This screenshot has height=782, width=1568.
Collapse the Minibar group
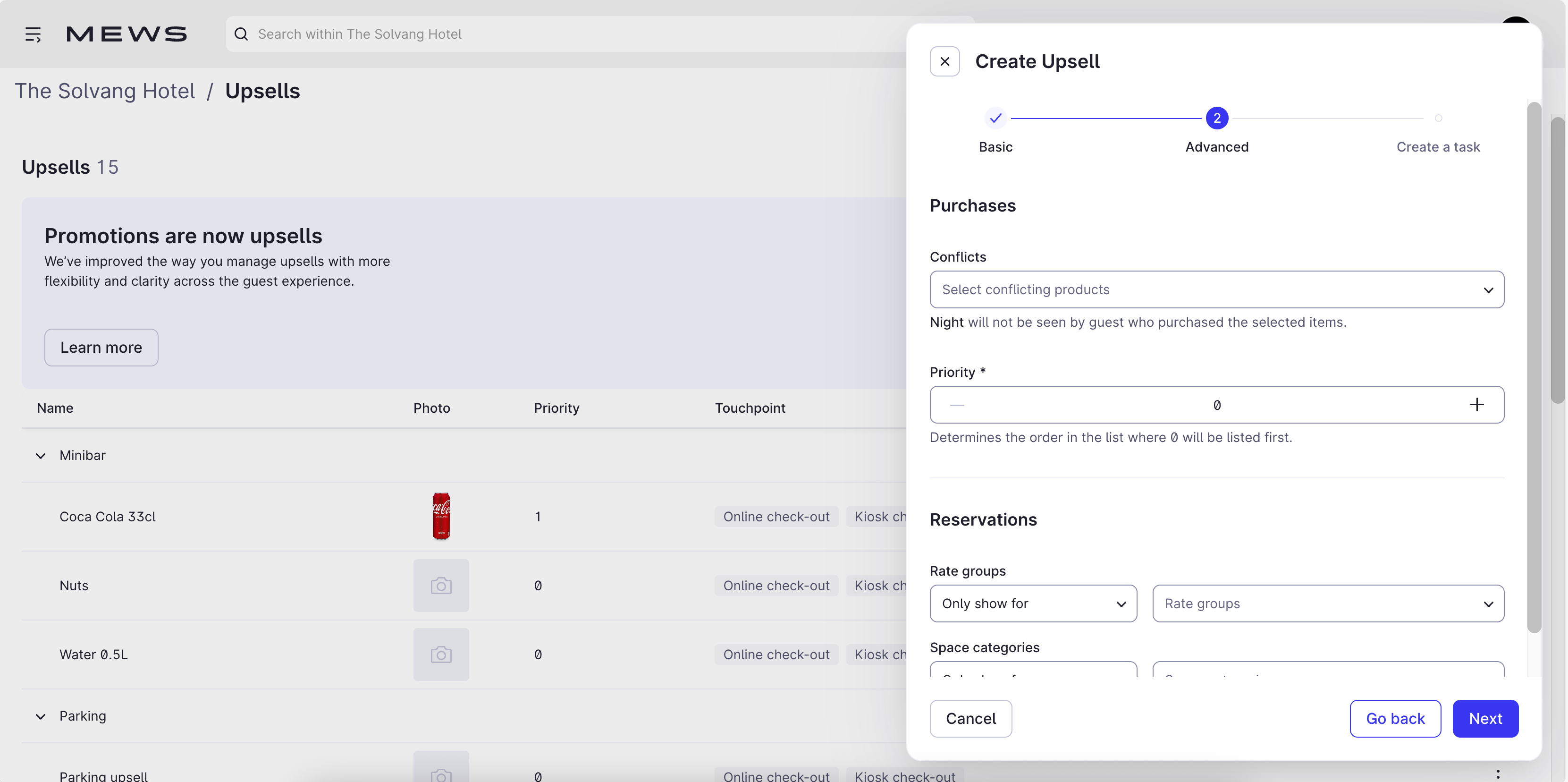tap(41, 456)
